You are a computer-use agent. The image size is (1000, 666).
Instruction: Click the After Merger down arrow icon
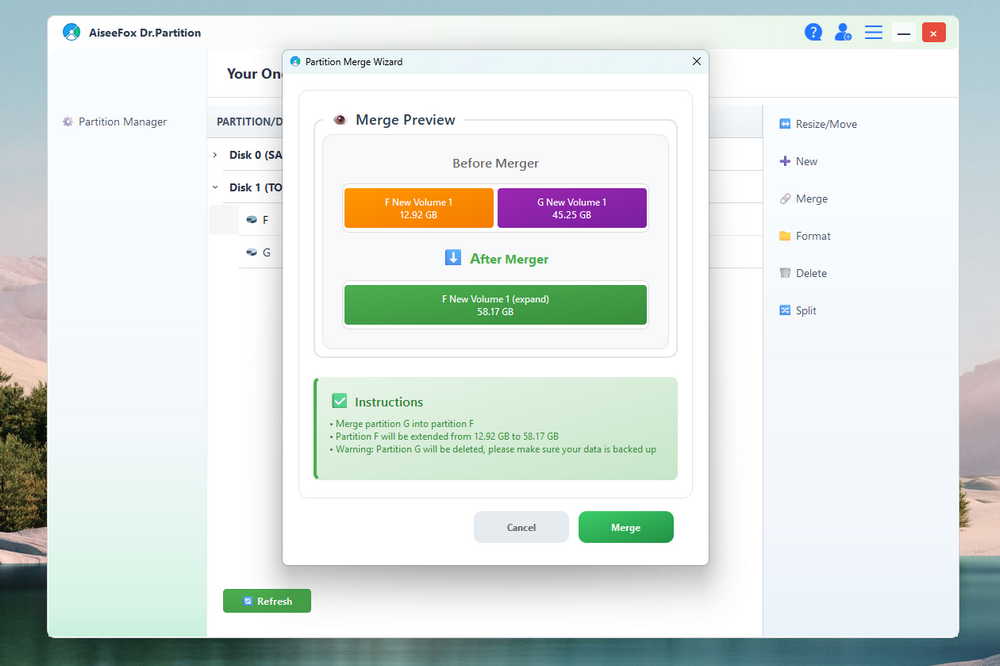[453, 258]
